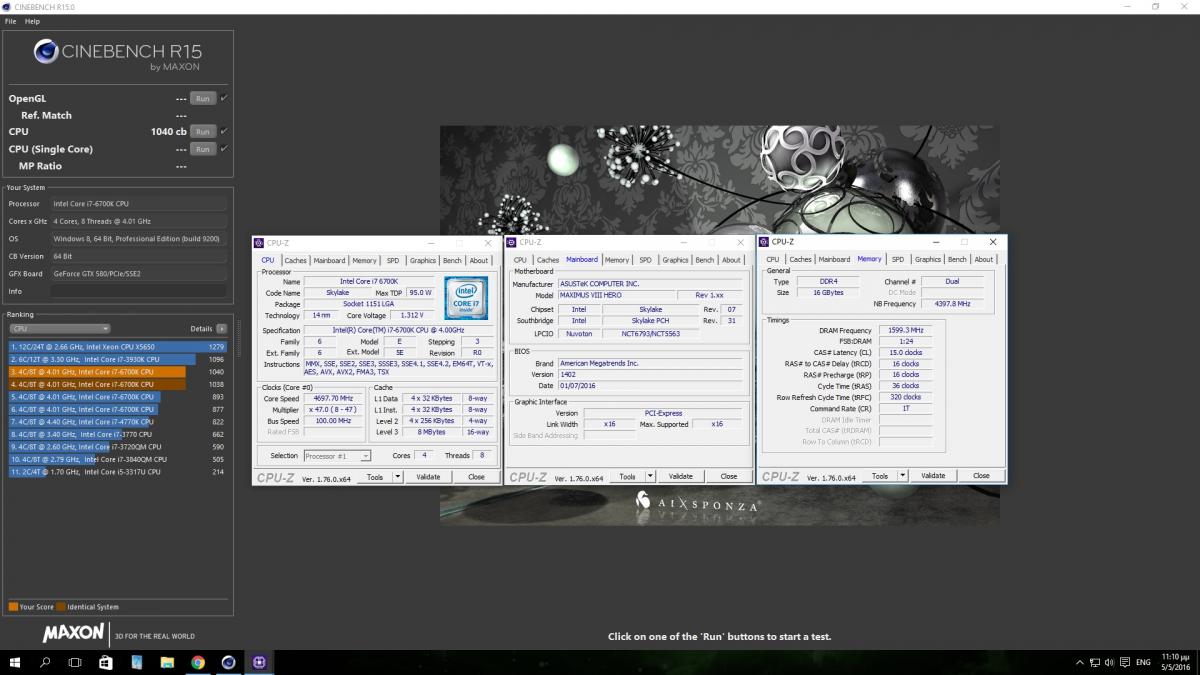Open Action Center notifications icon
This screenshot has height=675, width=1200.
tap(1123, 662)
